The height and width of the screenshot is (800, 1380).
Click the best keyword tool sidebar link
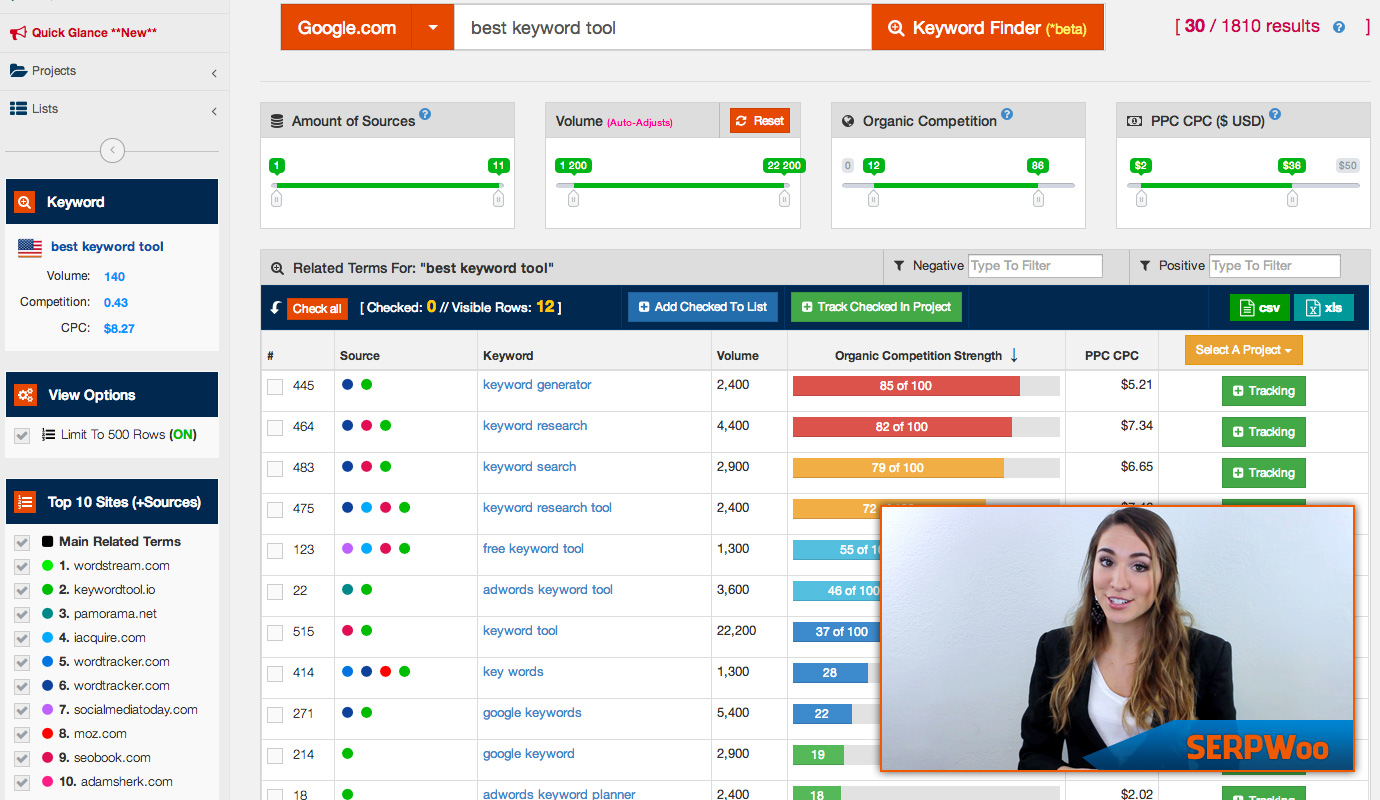pos(107,247)
